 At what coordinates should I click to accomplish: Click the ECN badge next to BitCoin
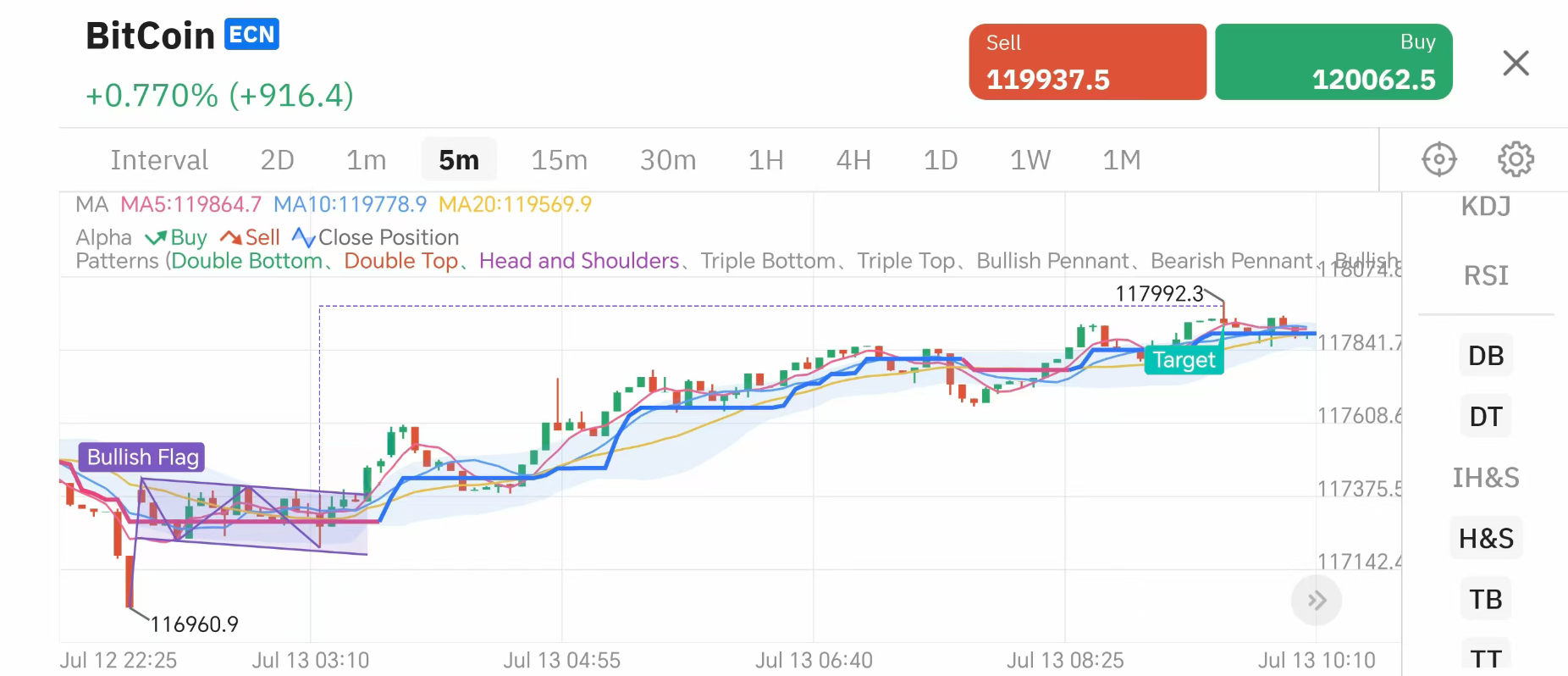(x=251, y=35)
